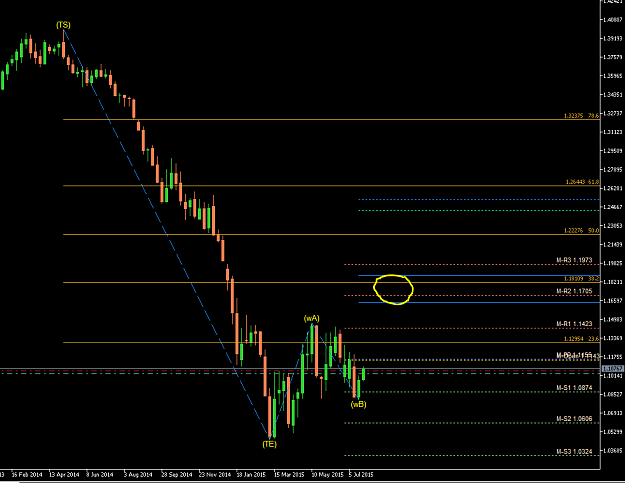The image size is (625, 483).
Task: Click the 13 Apr 2014 date label
Action: (x=64, y=475)
